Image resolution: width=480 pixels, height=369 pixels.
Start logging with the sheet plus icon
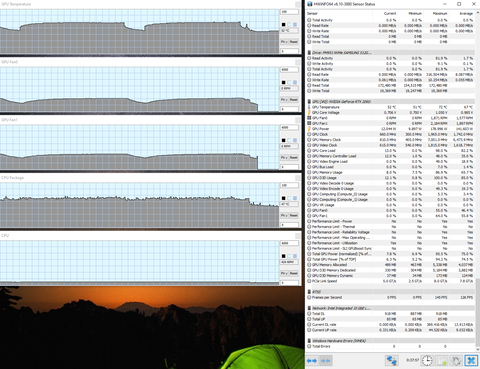[442, 360]
